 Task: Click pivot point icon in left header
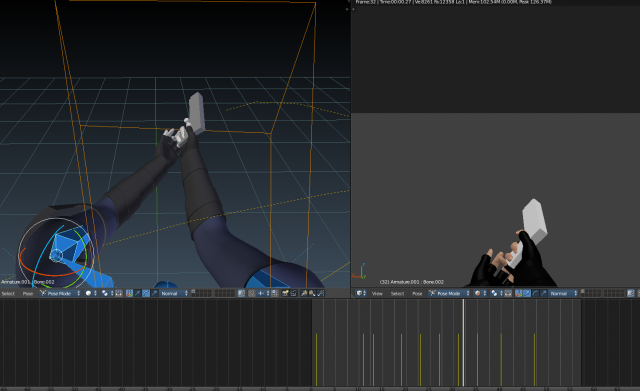[105, 293]
